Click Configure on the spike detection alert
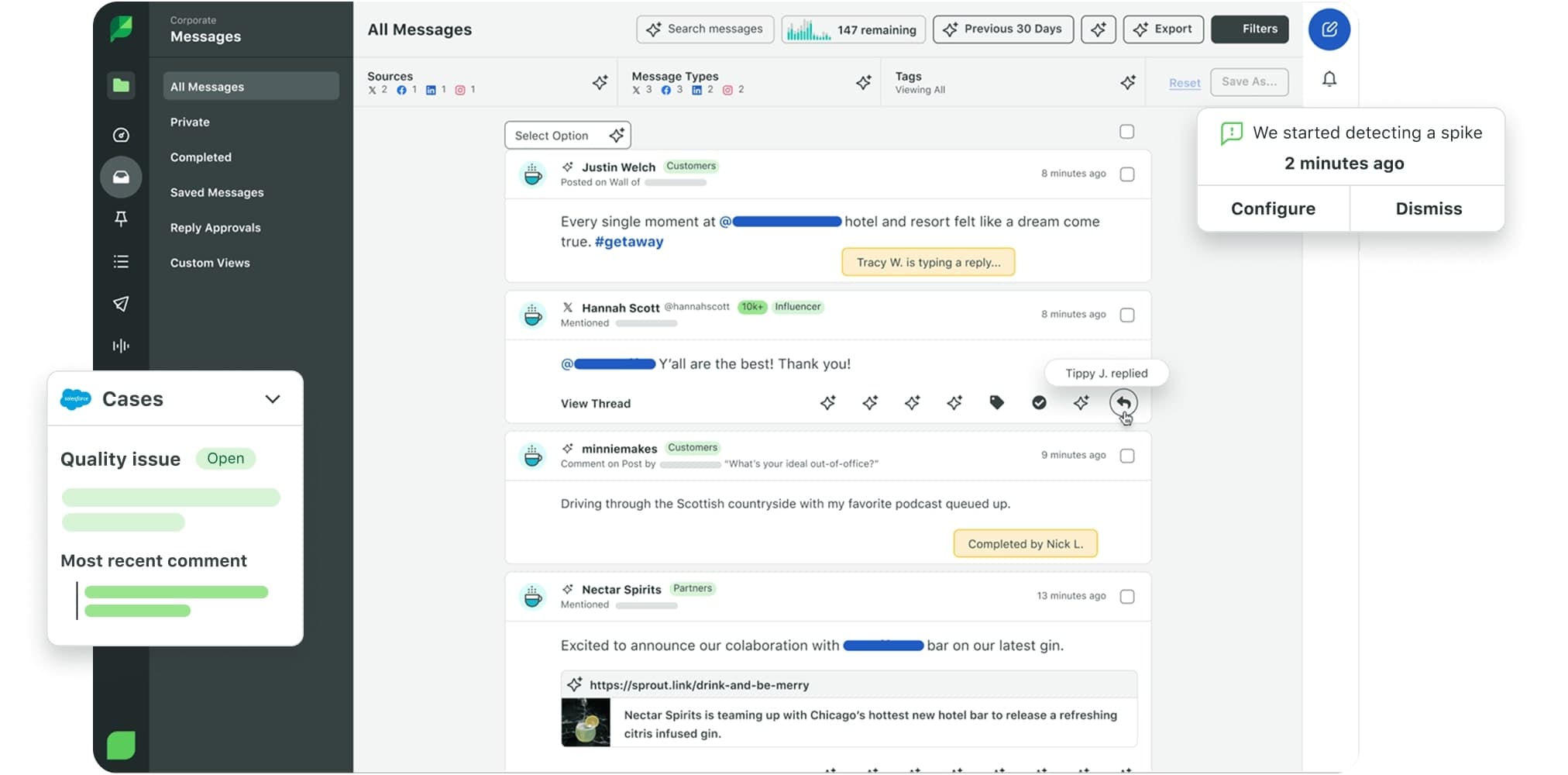 [x=1273, y=208]
